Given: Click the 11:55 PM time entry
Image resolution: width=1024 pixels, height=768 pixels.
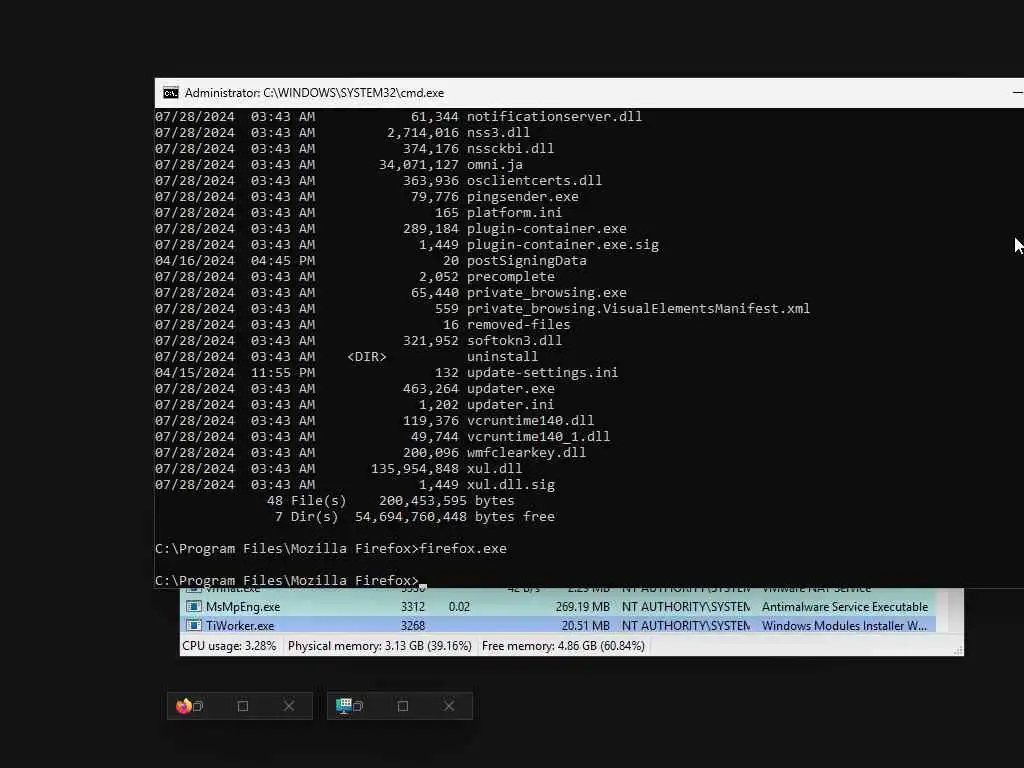Looking at the screenshot, I should tap(283, 373).
